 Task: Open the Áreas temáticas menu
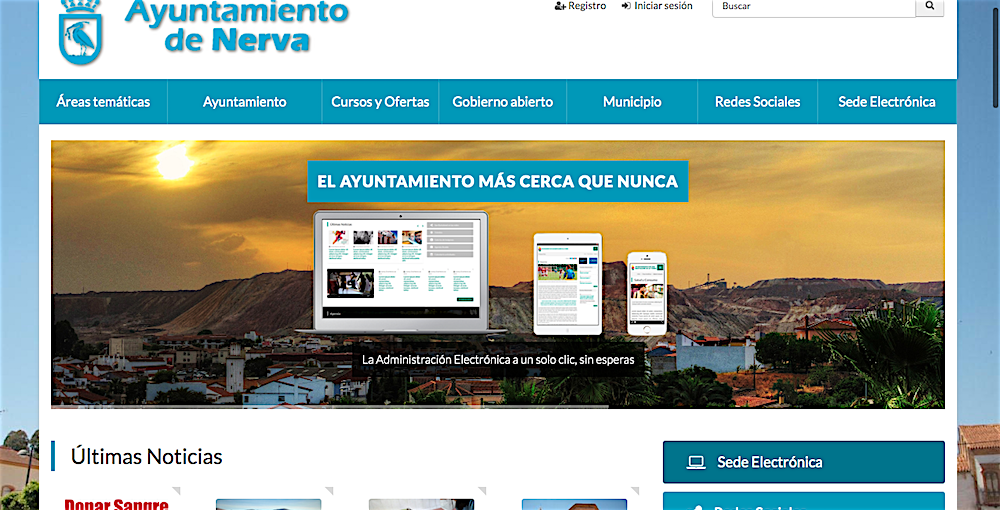click(103, 101)
